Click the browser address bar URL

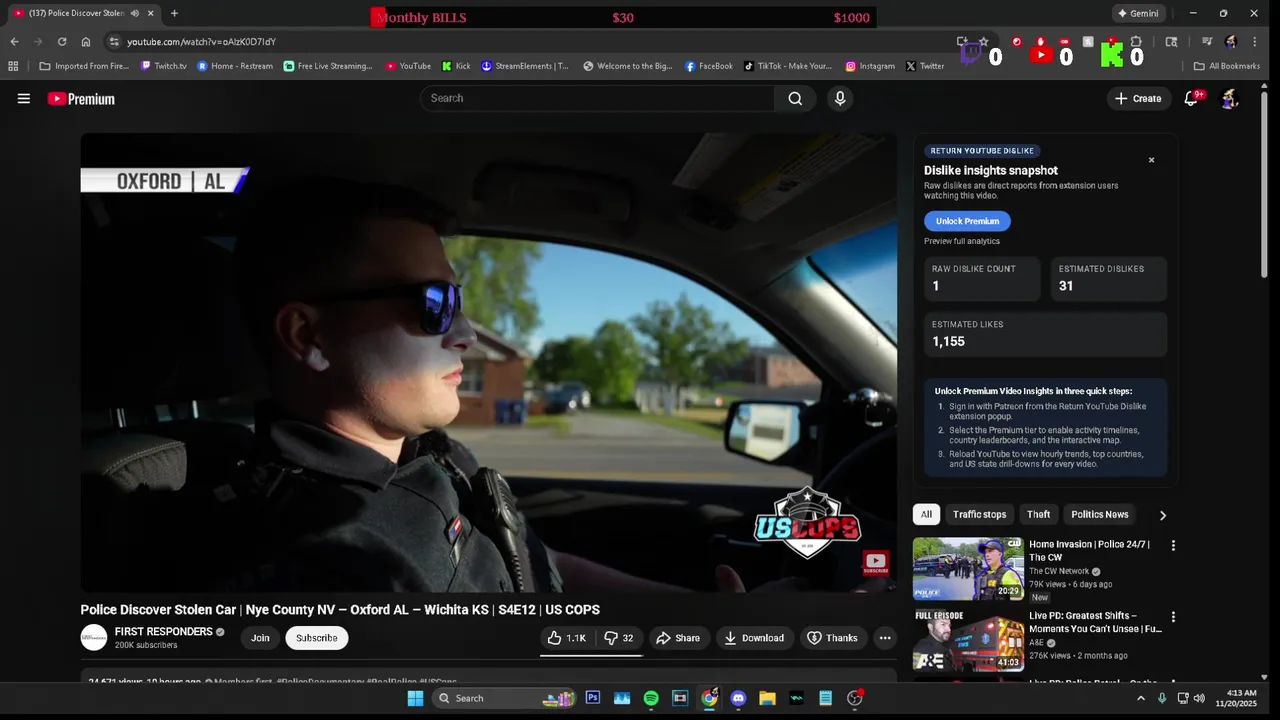pyautogui.click(x=201, y=42)
